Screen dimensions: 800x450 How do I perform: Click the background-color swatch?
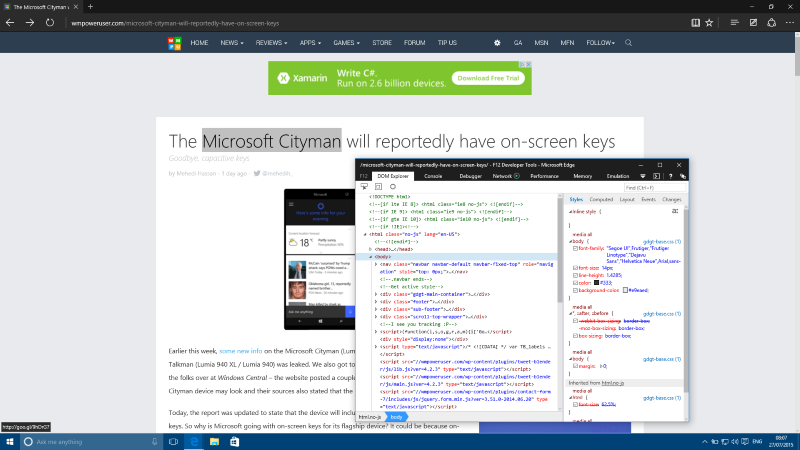point(625,290)
